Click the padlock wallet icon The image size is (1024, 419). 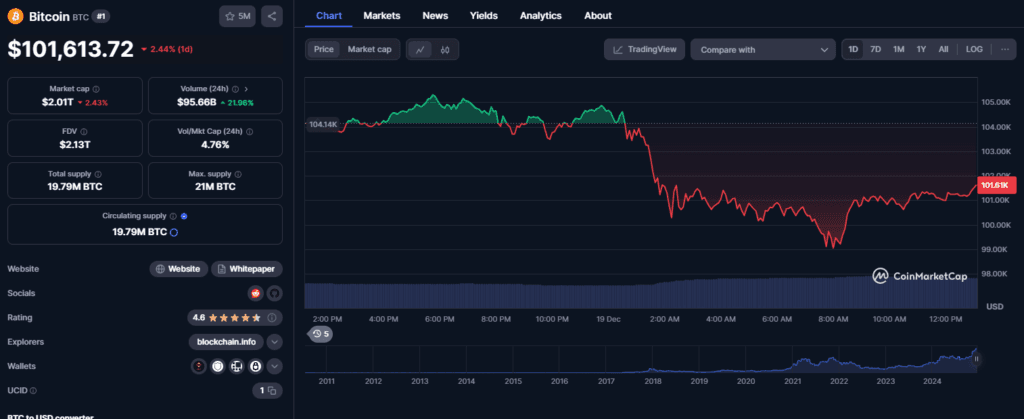coord(255,367)
